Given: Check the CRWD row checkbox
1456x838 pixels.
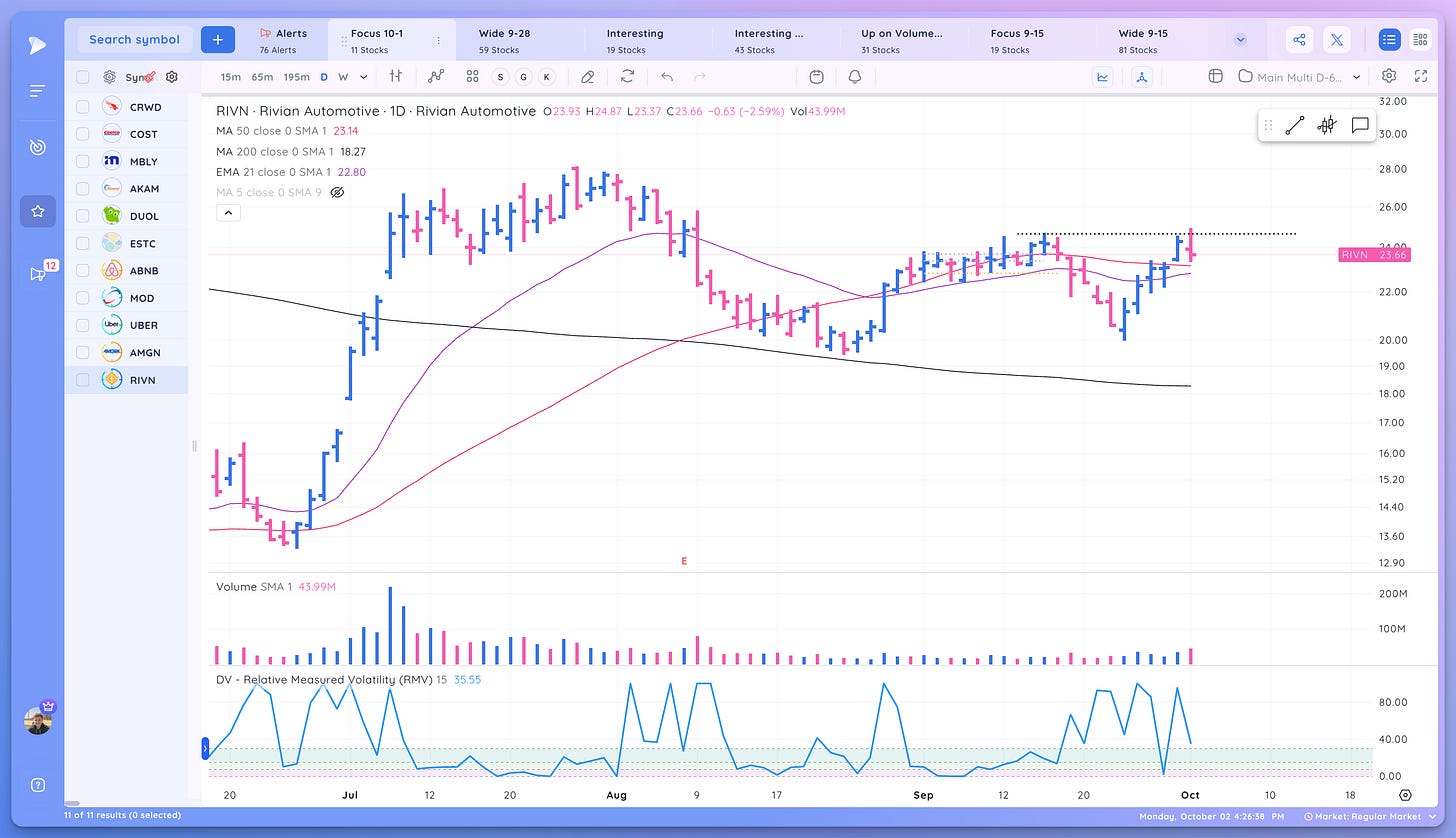Looking at the screenshot, I should [83, 106].
